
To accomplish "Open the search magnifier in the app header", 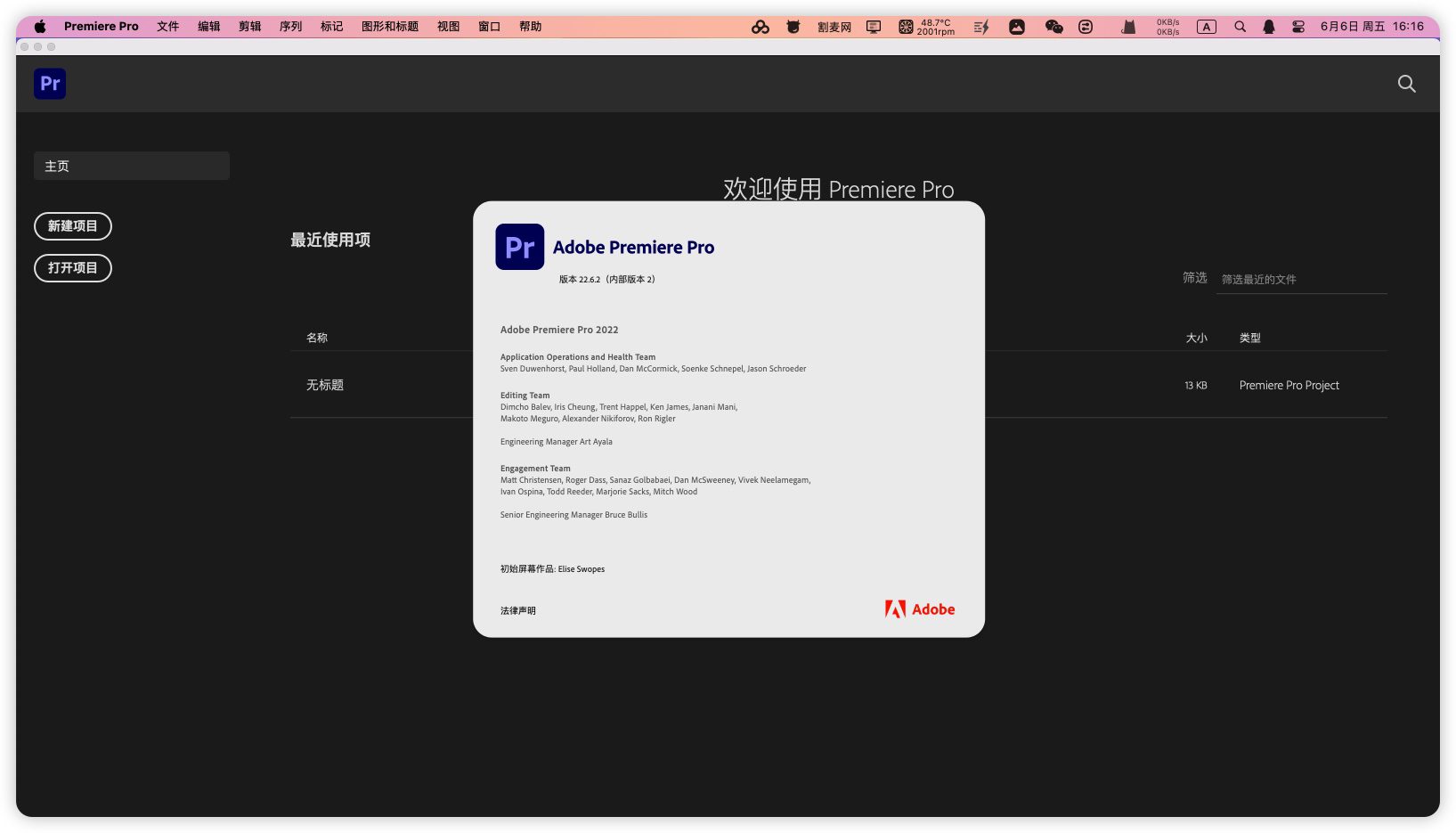I will [1406, 84].
